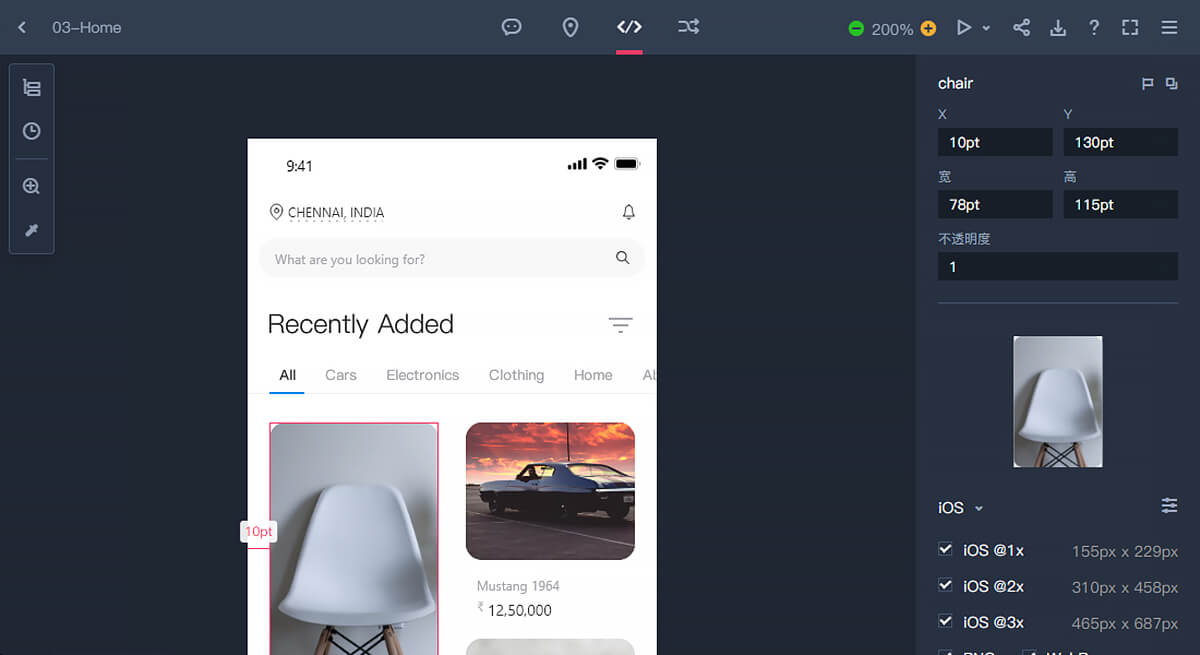
Task: Open version history clock icon
Action: point(32,131)
